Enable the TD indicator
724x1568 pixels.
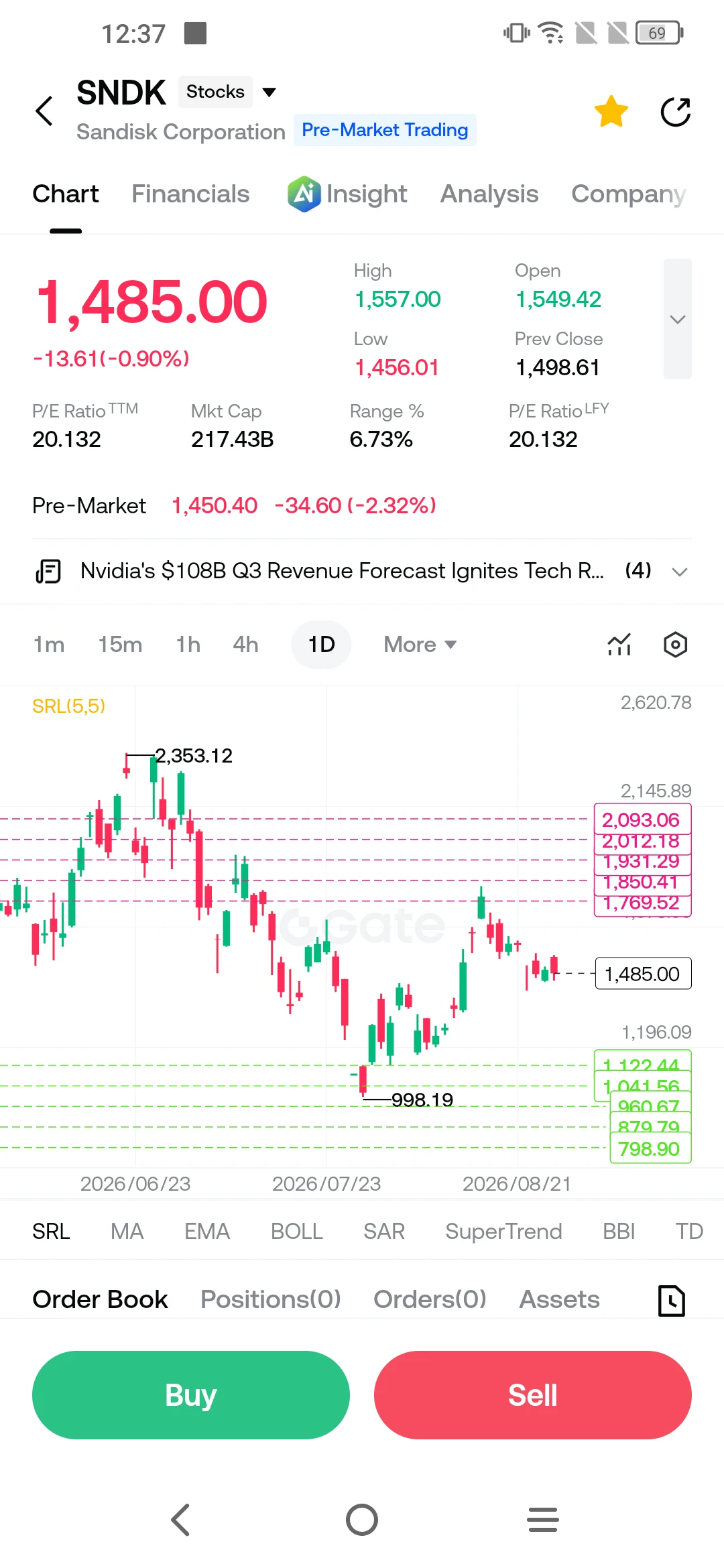689,1232
